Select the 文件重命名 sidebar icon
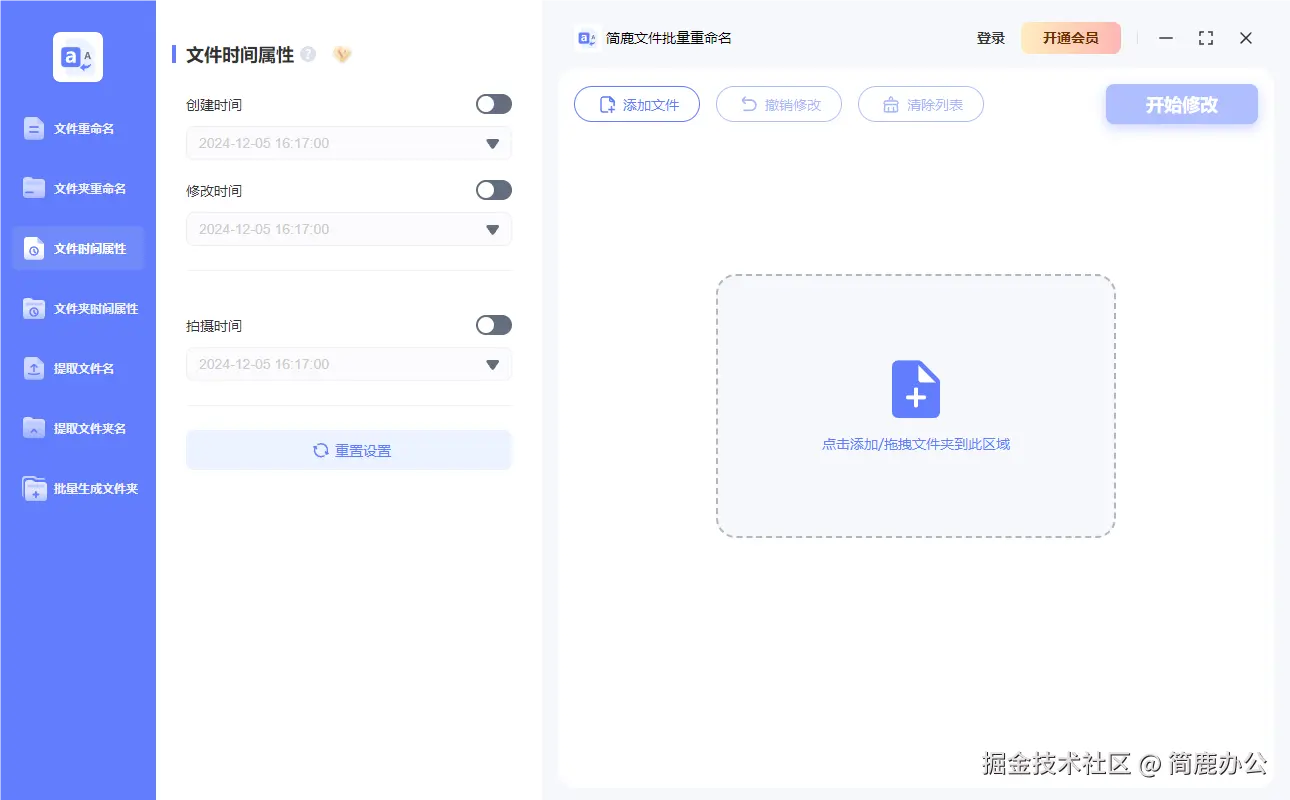 point(78,128)
